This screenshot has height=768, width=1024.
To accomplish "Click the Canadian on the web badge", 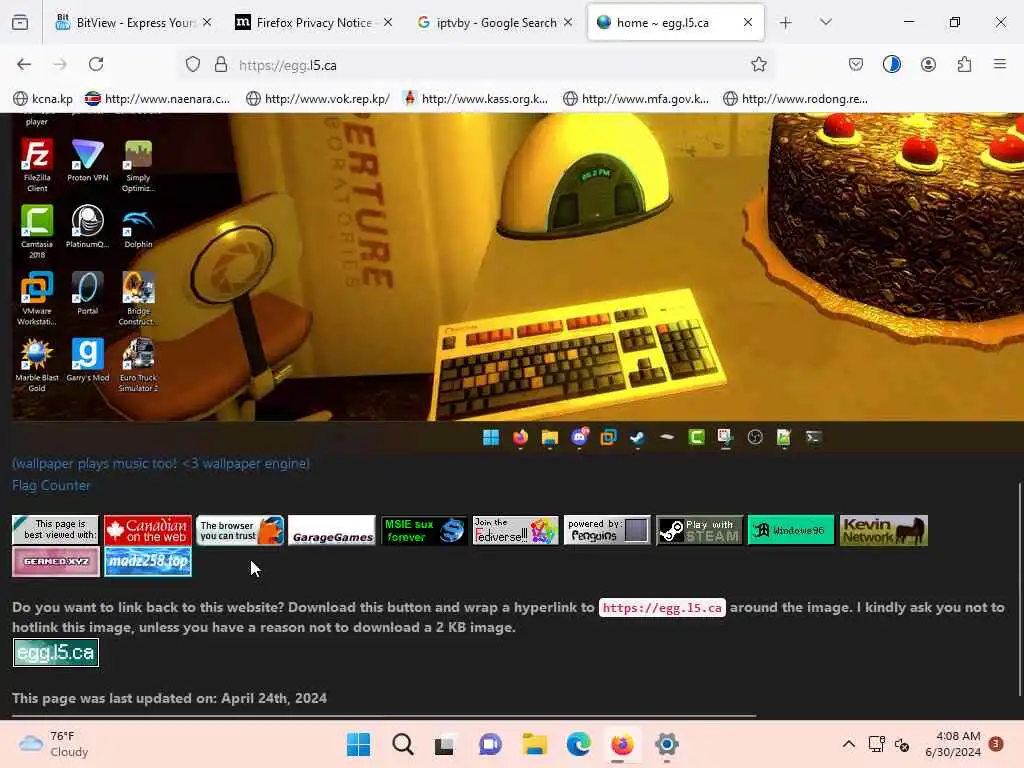I will pyautogui.click(x=148, y=530).
